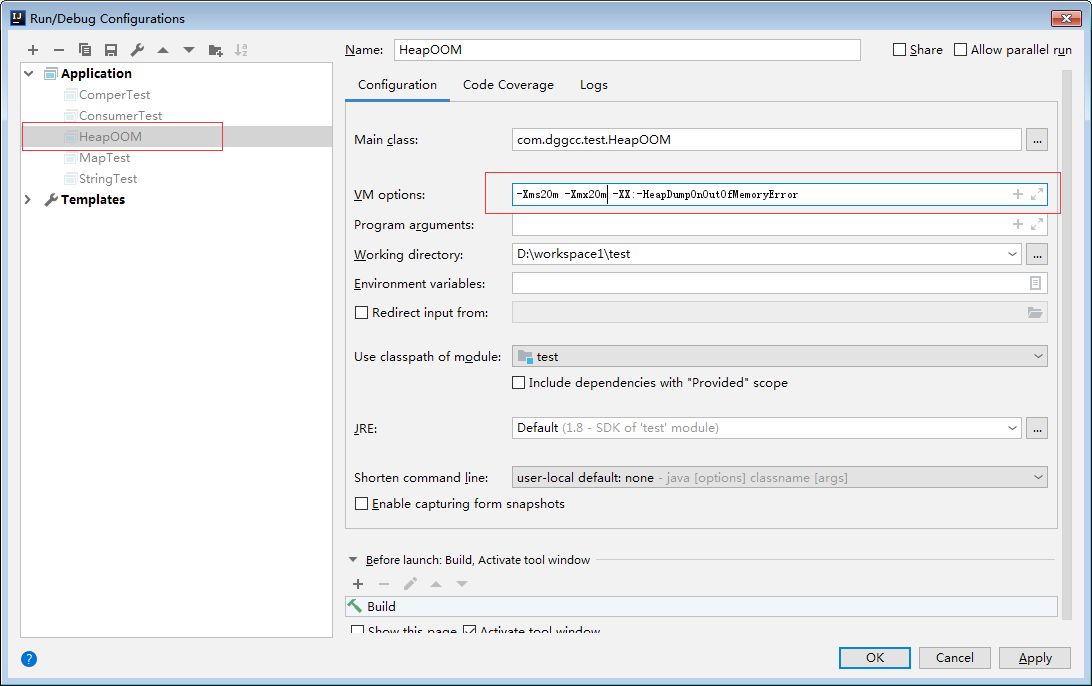Toggle Allow parallel run checkbox
Screen dimensions: 1092x686
(x=960, y=50)
